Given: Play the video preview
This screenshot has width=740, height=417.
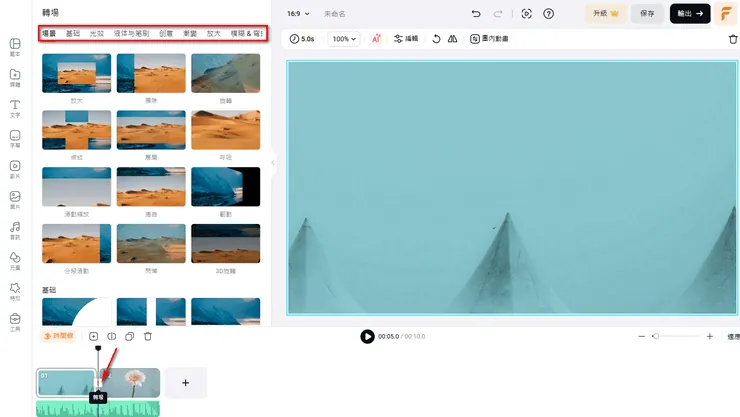Looking at the screenshot, I should pos(367,337).
